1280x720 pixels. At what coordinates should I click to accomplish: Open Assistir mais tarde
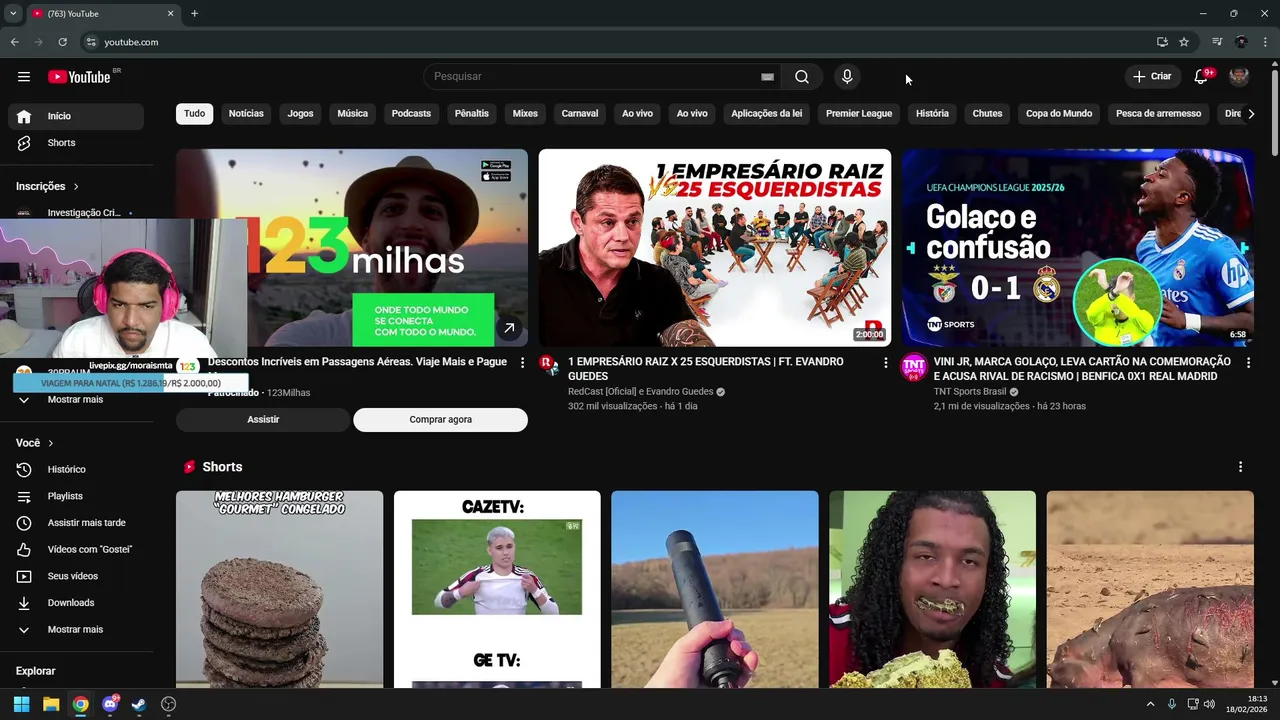pyautogui.click(x=76, y=523)
